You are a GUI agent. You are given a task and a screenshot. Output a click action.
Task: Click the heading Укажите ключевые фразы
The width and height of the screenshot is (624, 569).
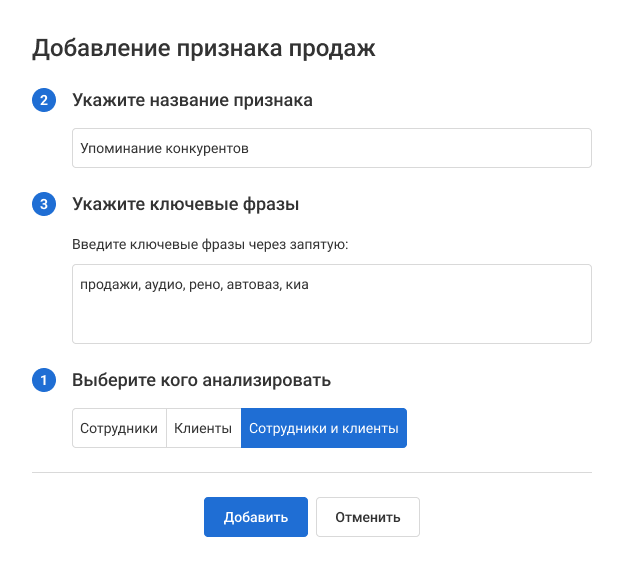(x=186, y=205)
